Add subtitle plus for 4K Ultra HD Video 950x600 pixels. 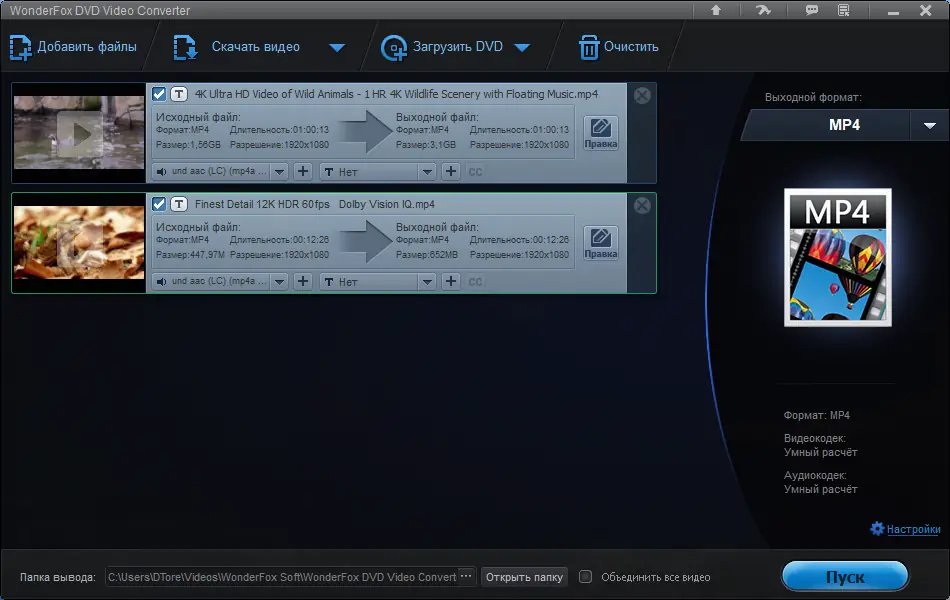click(x=451, y=172)
